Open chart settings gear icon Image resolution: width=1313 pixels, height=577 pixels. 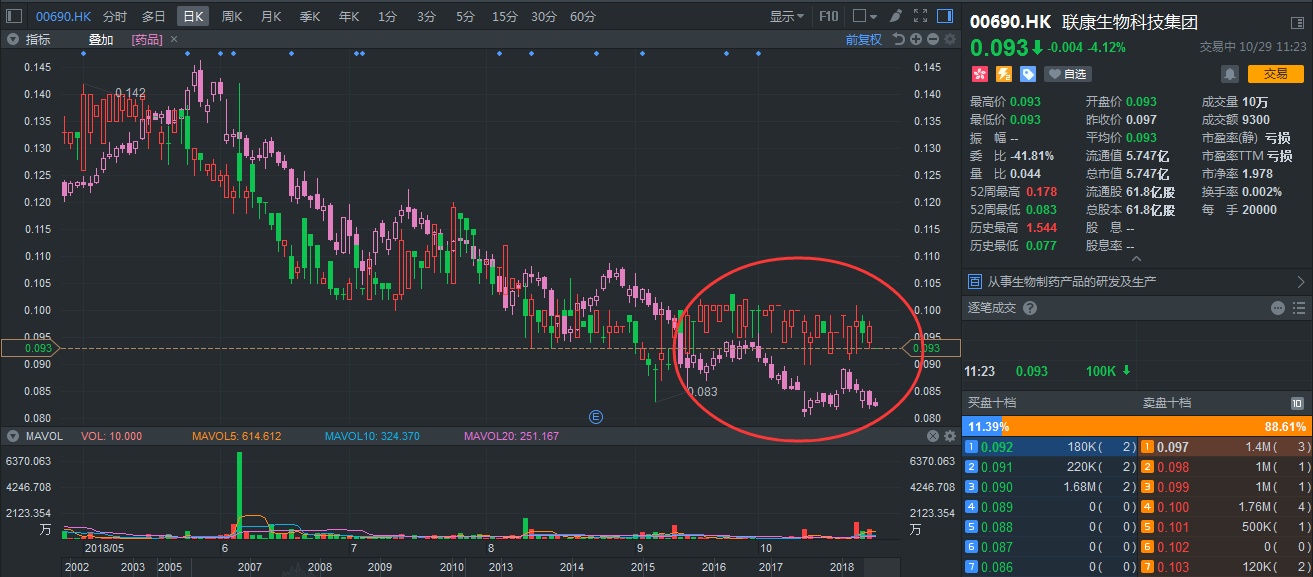(949, 39)
